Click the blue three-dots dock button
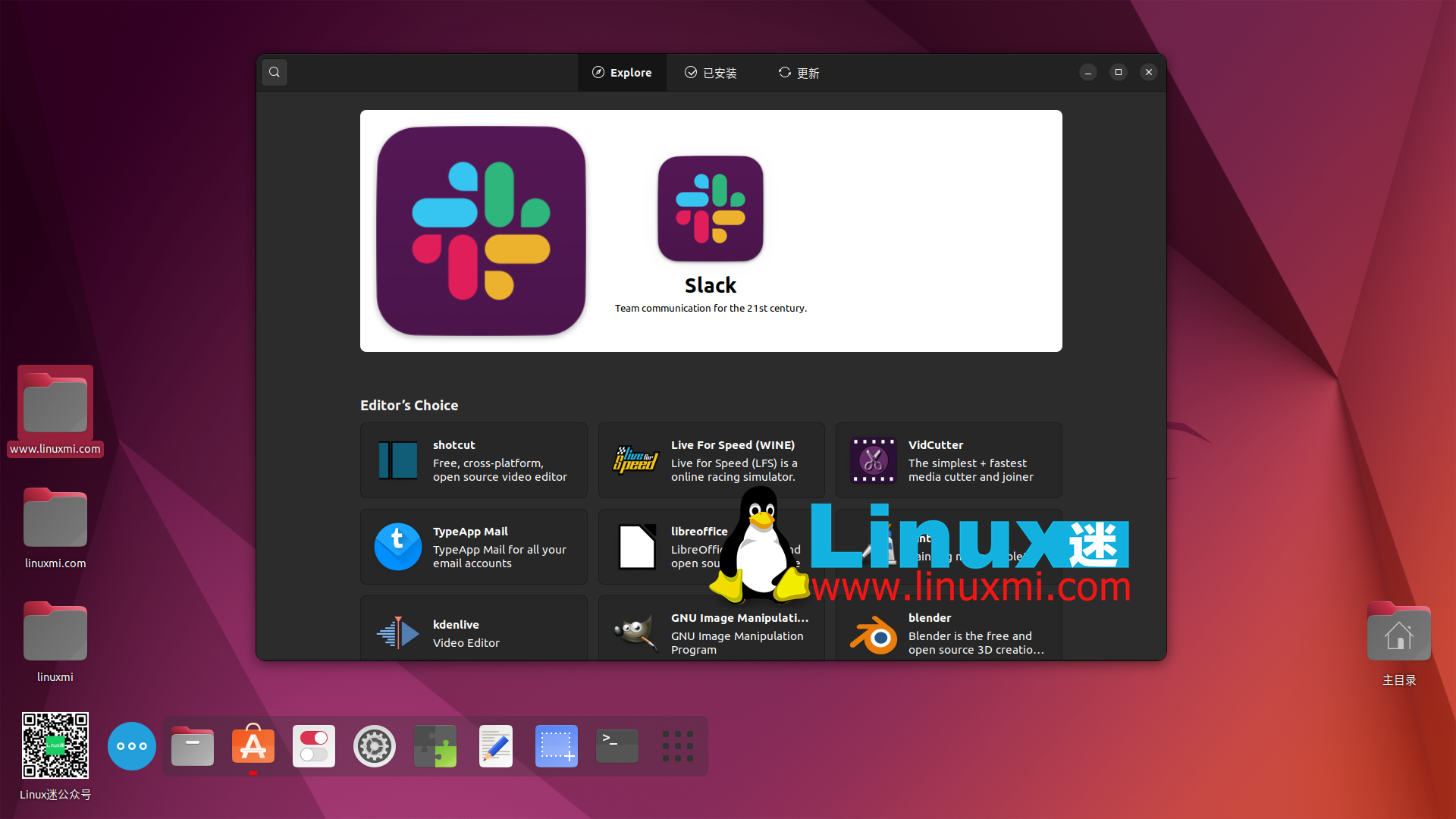 point(132,746)
